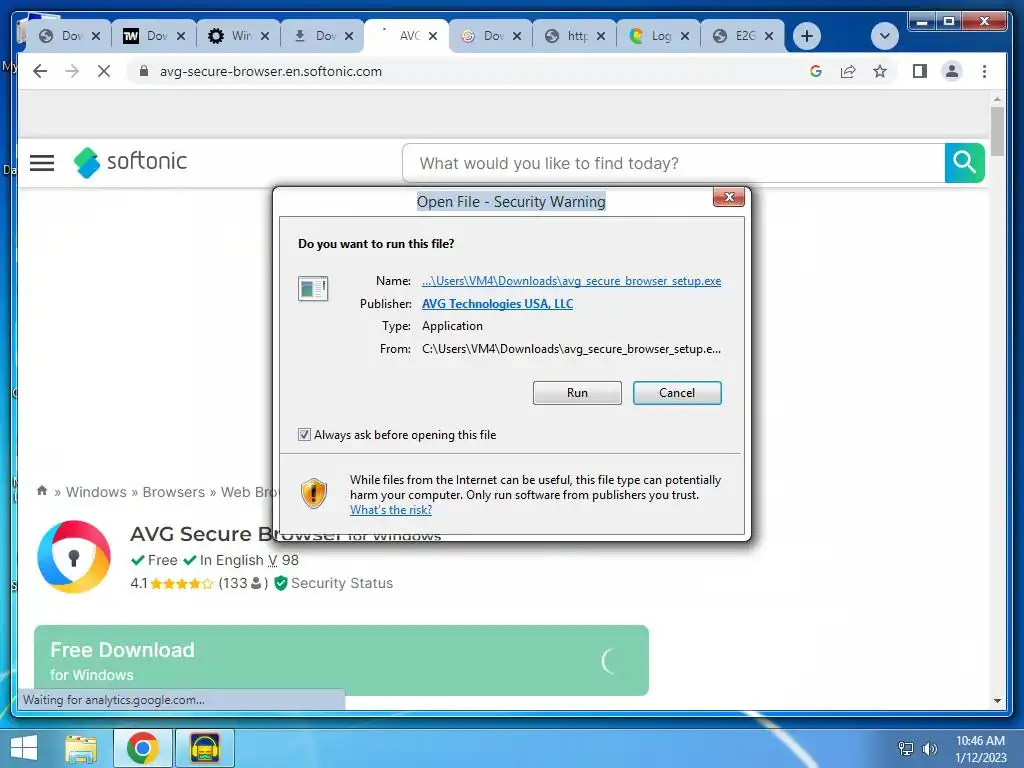Open AVG Technologies USA, LLC publisher link
The width and height of the screenshot is (1024, 768).
pos(497,304)
